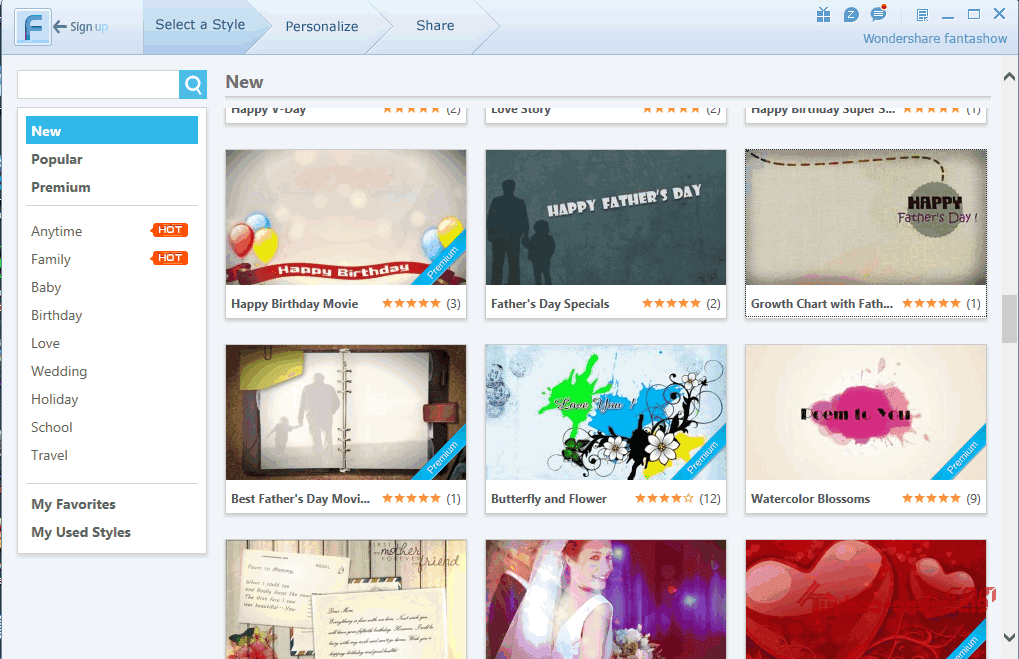Switch to the Select a Style step
The width and height of the screenshot is (1019, 659).
point(200,25)
